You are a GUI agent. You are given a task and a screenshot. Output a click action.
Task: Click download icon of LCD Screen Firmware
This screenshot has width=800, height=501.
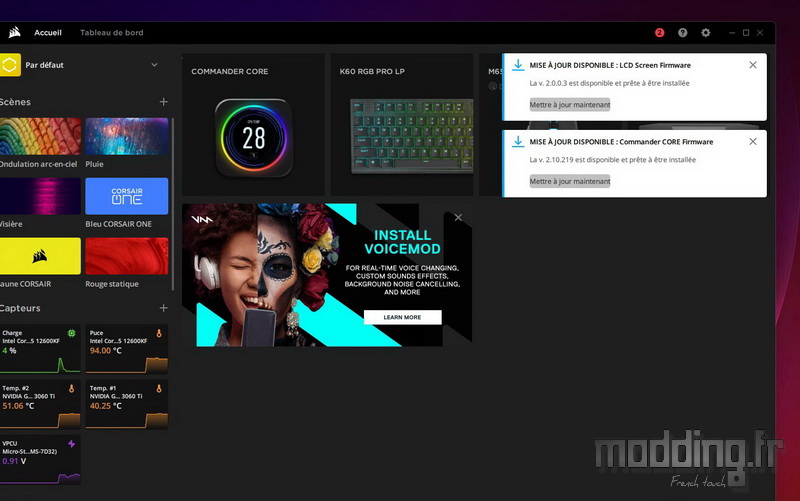pos(518,65)
